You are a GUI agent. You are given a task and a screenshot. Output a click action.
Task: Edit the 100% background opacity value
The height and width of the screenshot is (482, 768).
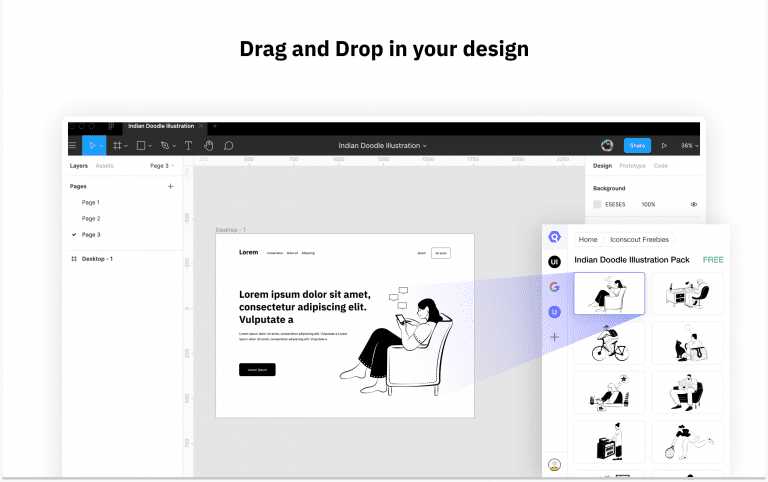pos(648,204)
